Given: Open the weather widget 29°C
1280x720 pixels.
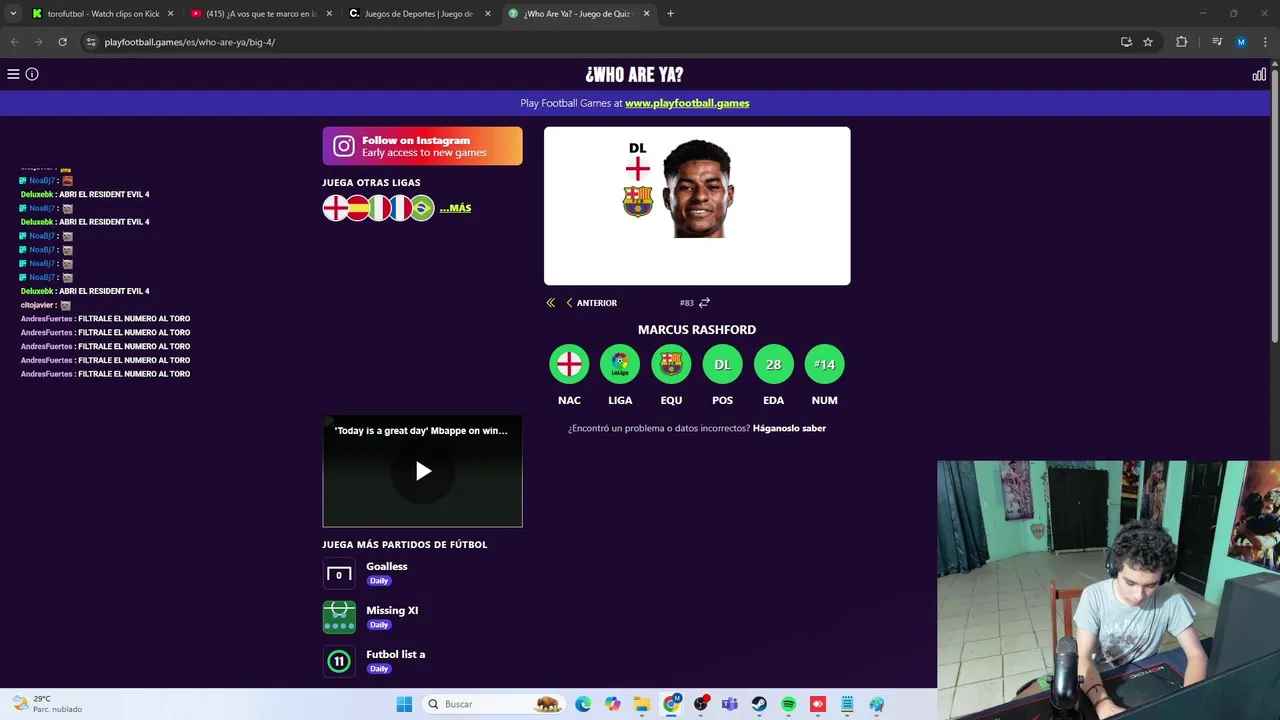Looking at the screenshot, I should [47, 704].
